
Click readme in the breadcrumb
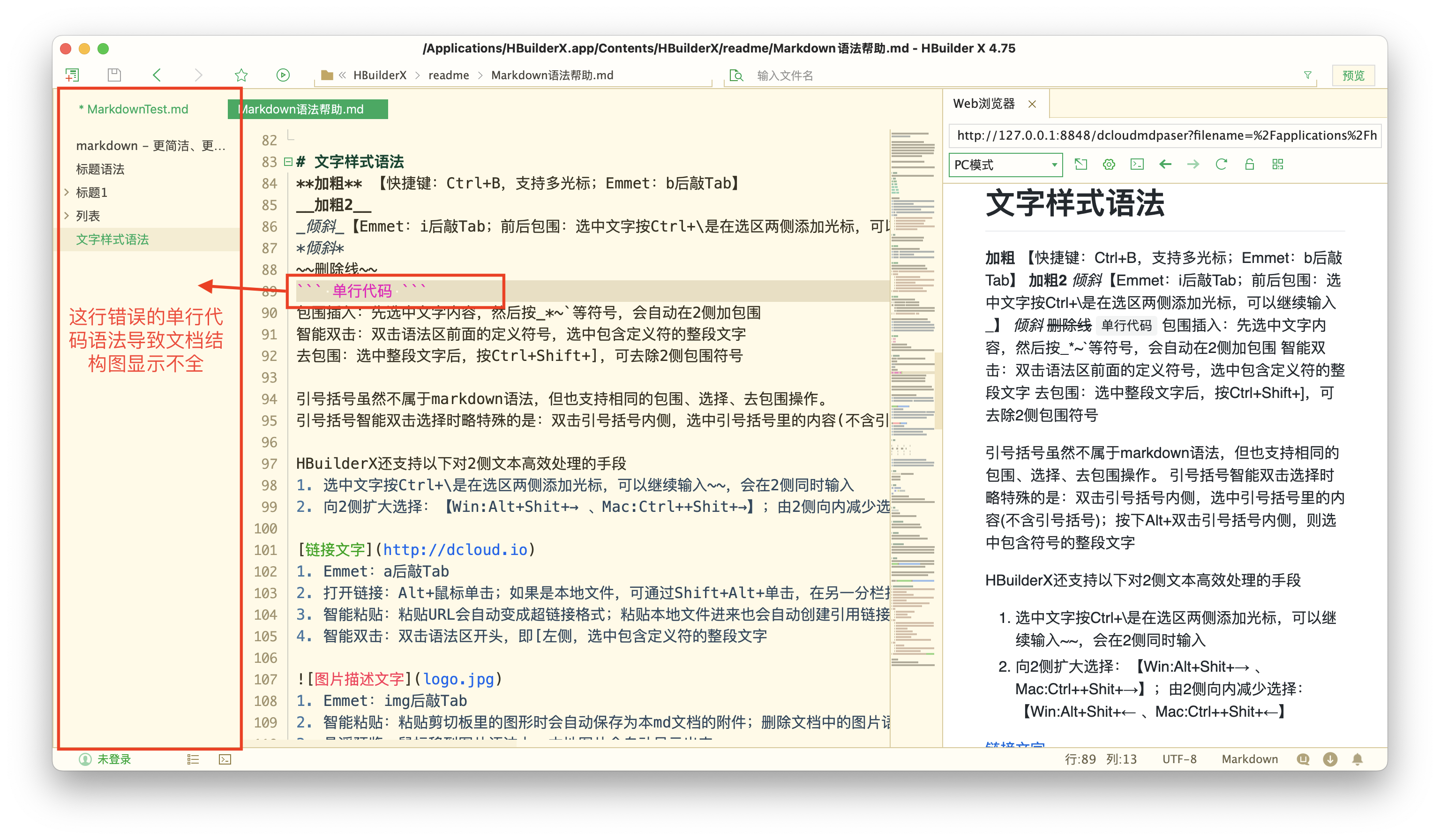click(449, 75)
